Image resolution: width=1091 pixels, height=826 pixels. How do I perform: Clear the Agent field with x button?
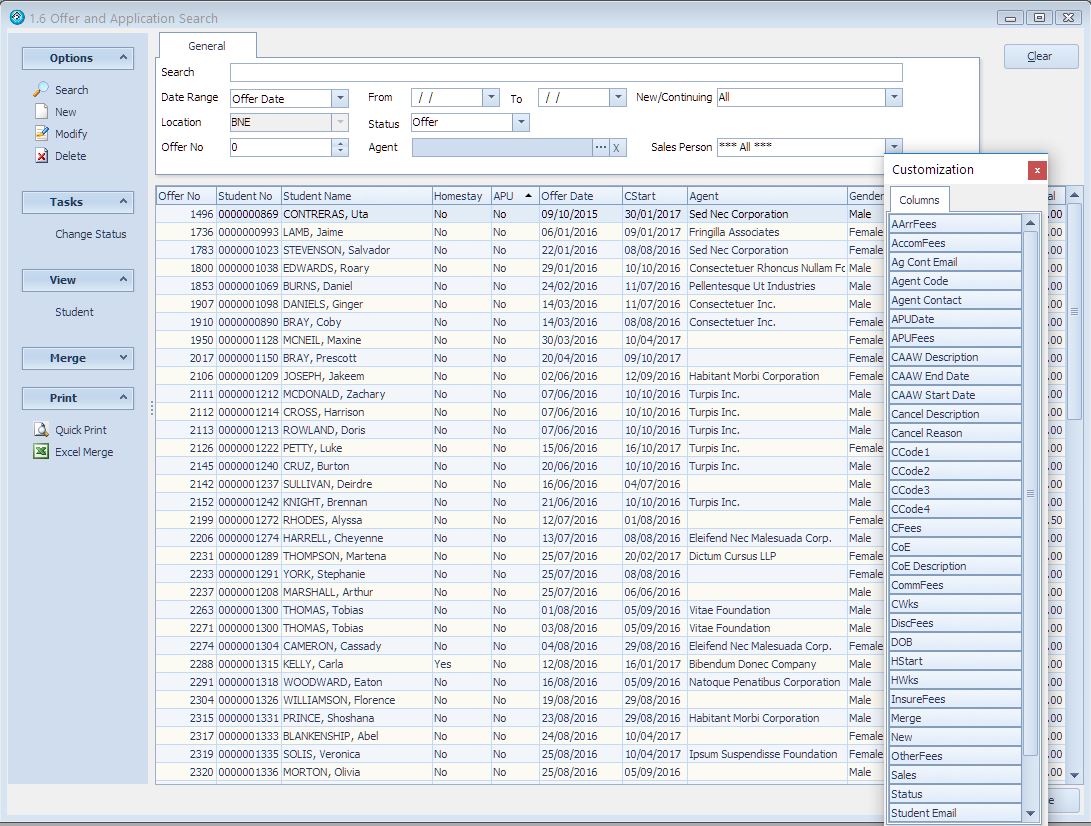point(617,147)
